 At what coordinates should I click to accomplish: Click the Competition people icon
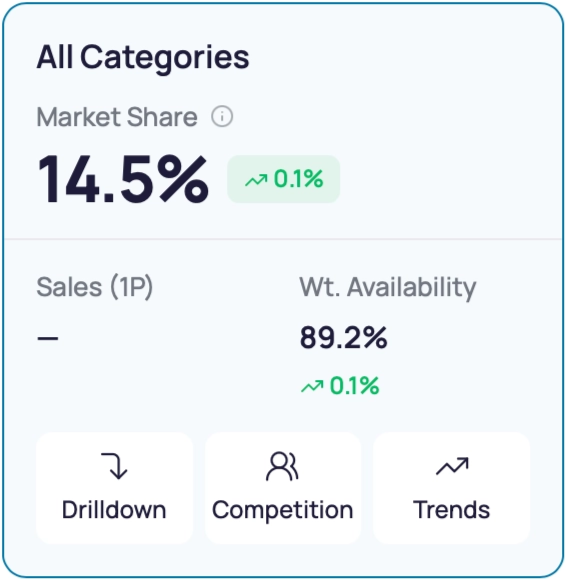point(282,466)
